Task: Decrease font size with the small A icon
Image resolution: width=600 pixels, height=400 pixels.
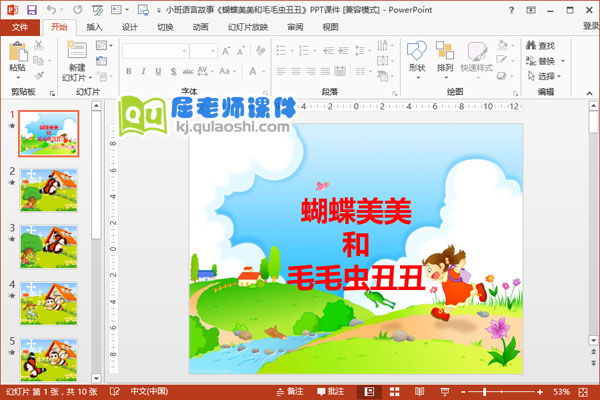Action: (241, 51)
